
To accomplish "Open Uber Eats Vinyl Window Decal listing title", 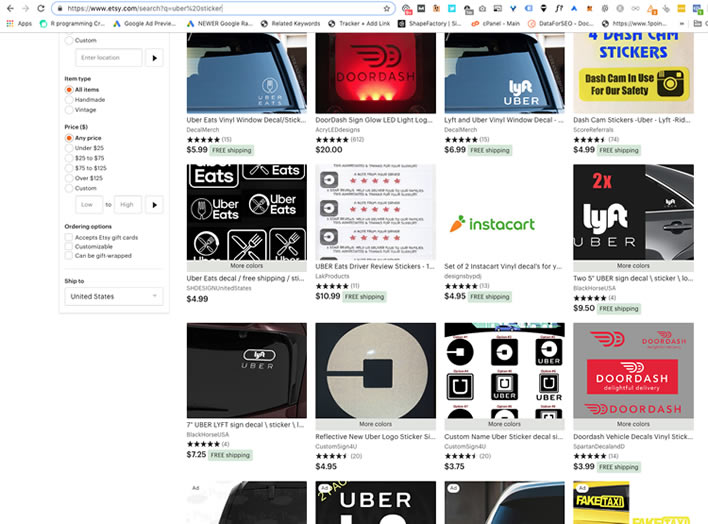I will pyautogui.click(x=247, y=120).
